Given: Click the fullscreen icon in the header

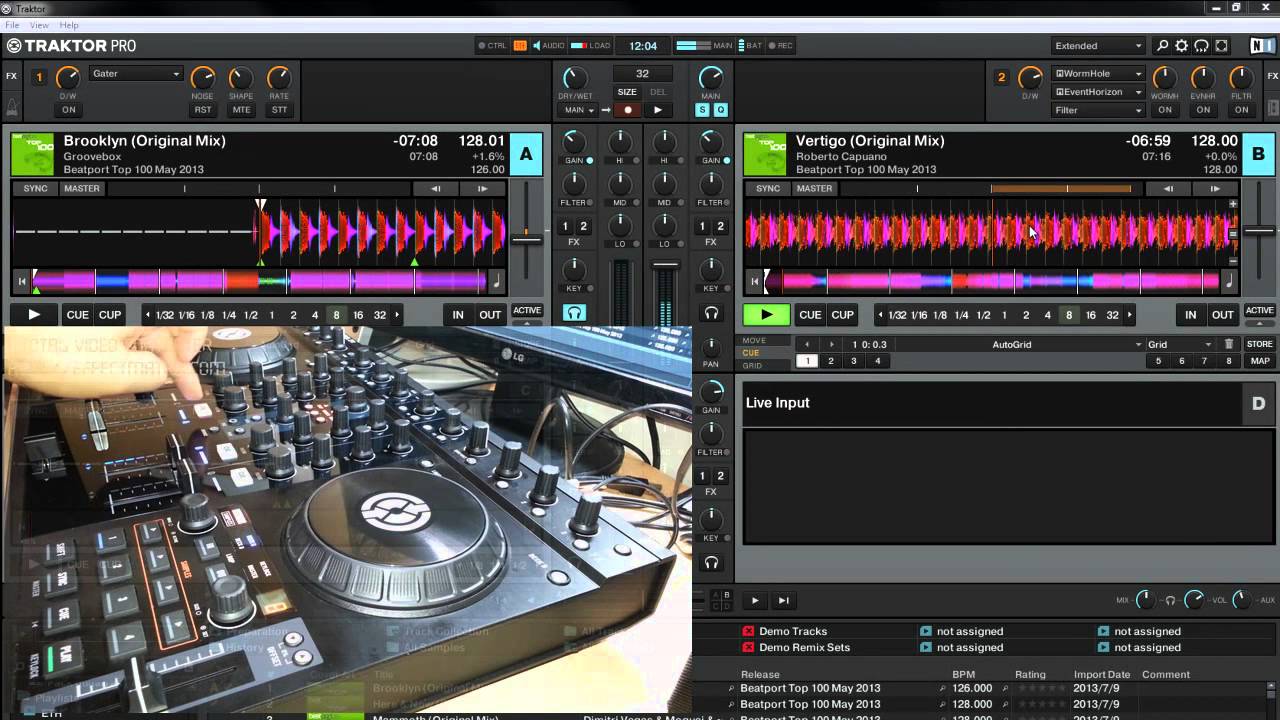Looking at the screenshot, I should coord(1221,46).
